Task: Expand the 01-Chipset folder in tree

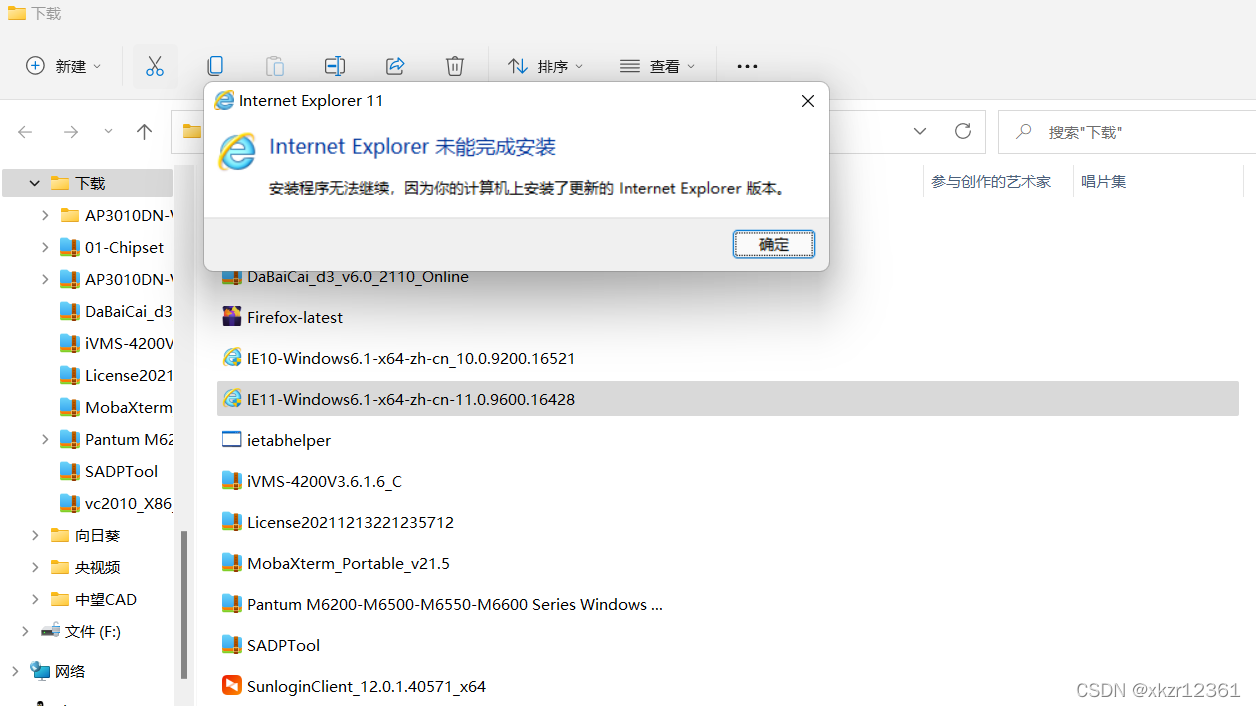Action: click(x=45, y=247)
